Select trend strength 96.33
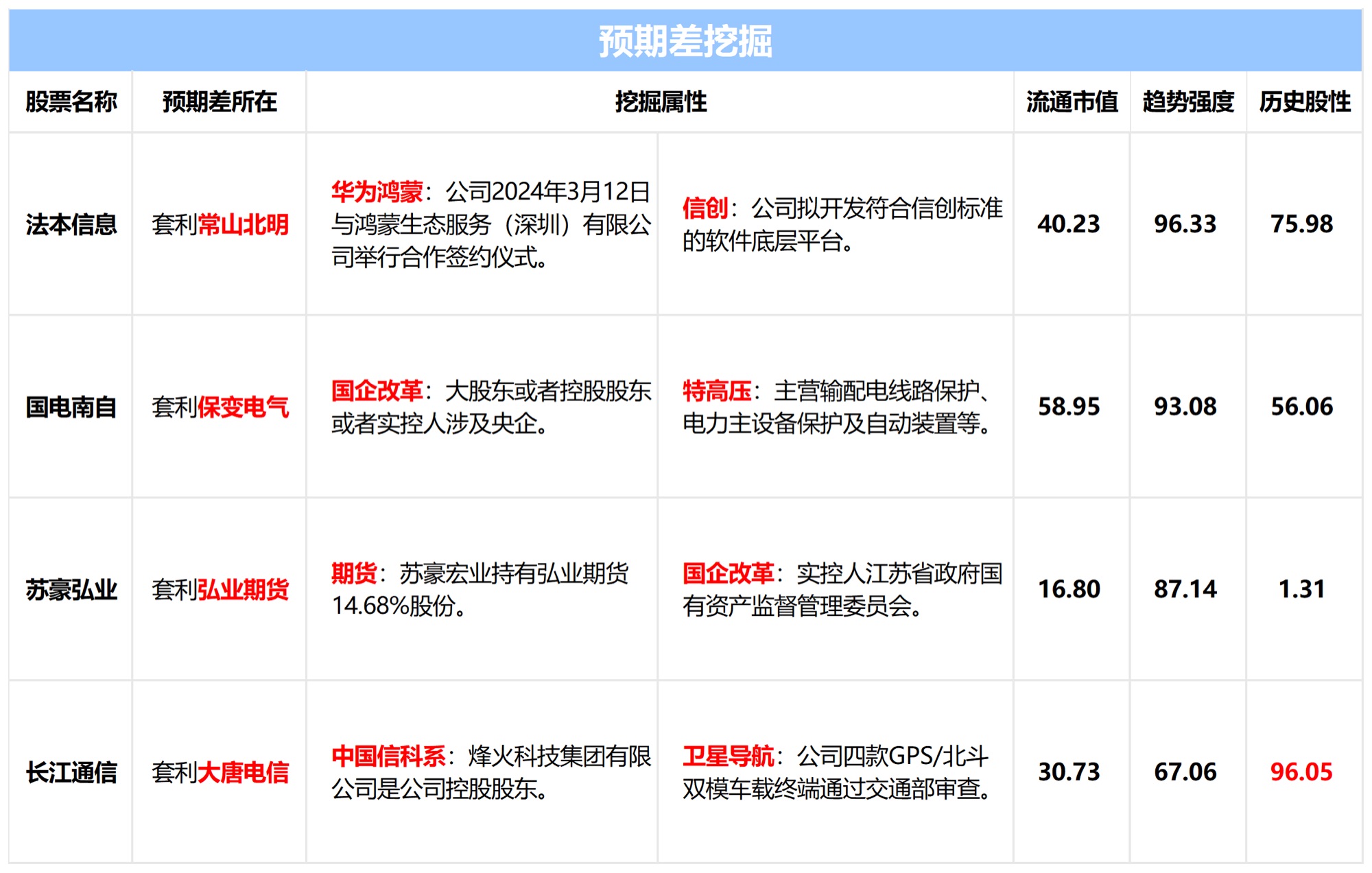The image size is (1372, 873). point(1185,224)
